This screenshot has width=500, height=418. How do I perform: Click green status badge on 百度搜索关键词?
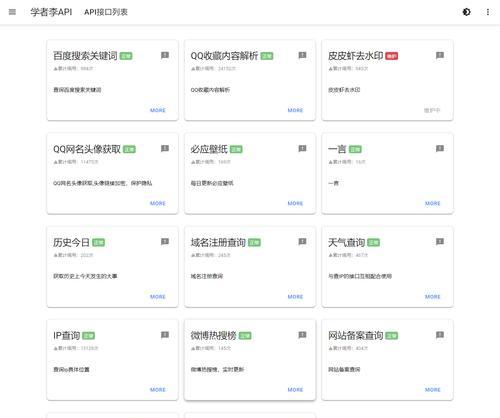click(x=126, y=56)
